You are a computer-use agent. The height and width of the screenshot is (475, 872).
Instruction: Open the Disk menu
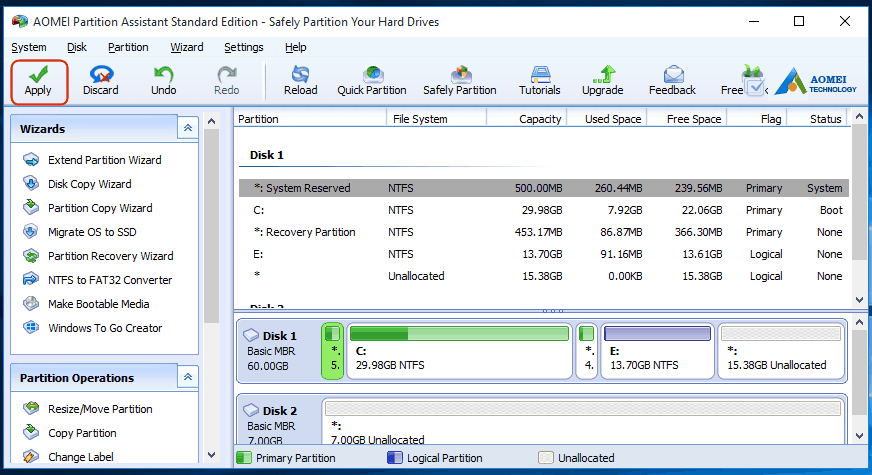pyautogui.click(x=77, y=47)
